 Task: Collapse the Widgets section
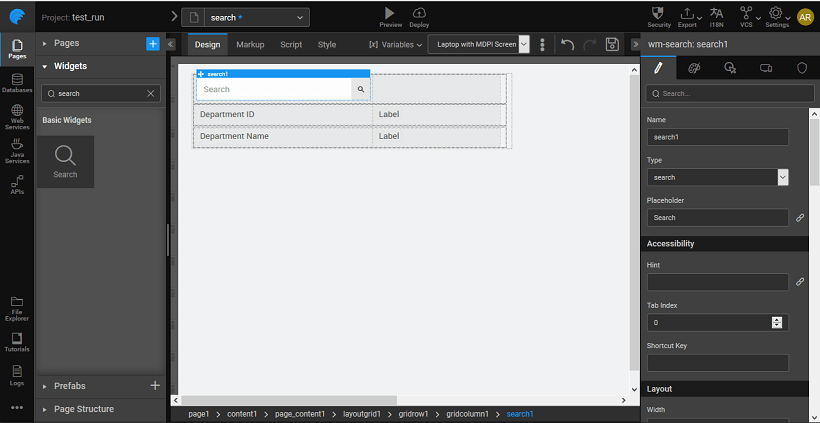(45, 67)
